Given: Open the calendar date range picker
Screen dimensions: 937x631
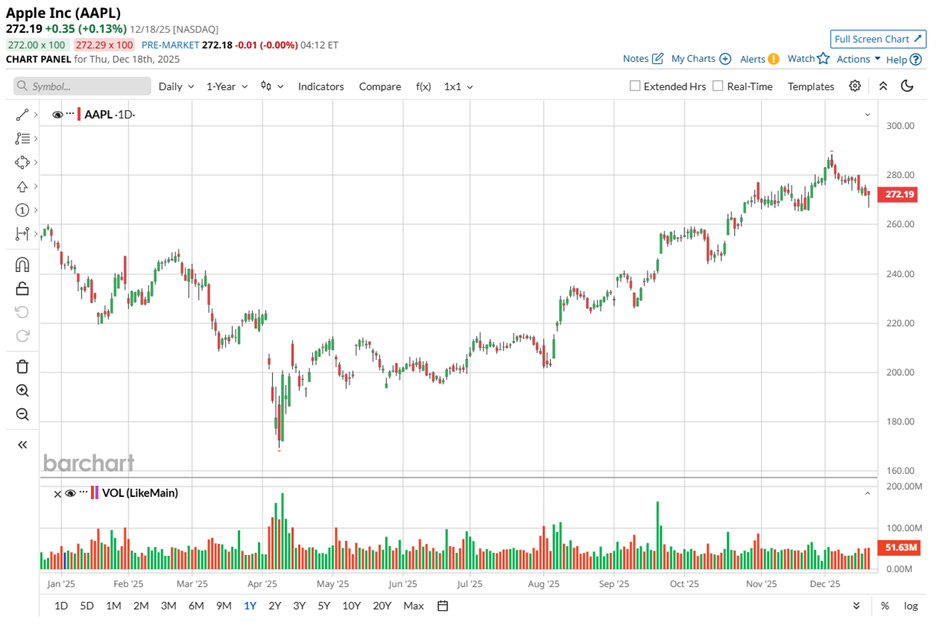Looking at the screenshot, I should pos(443,605).
